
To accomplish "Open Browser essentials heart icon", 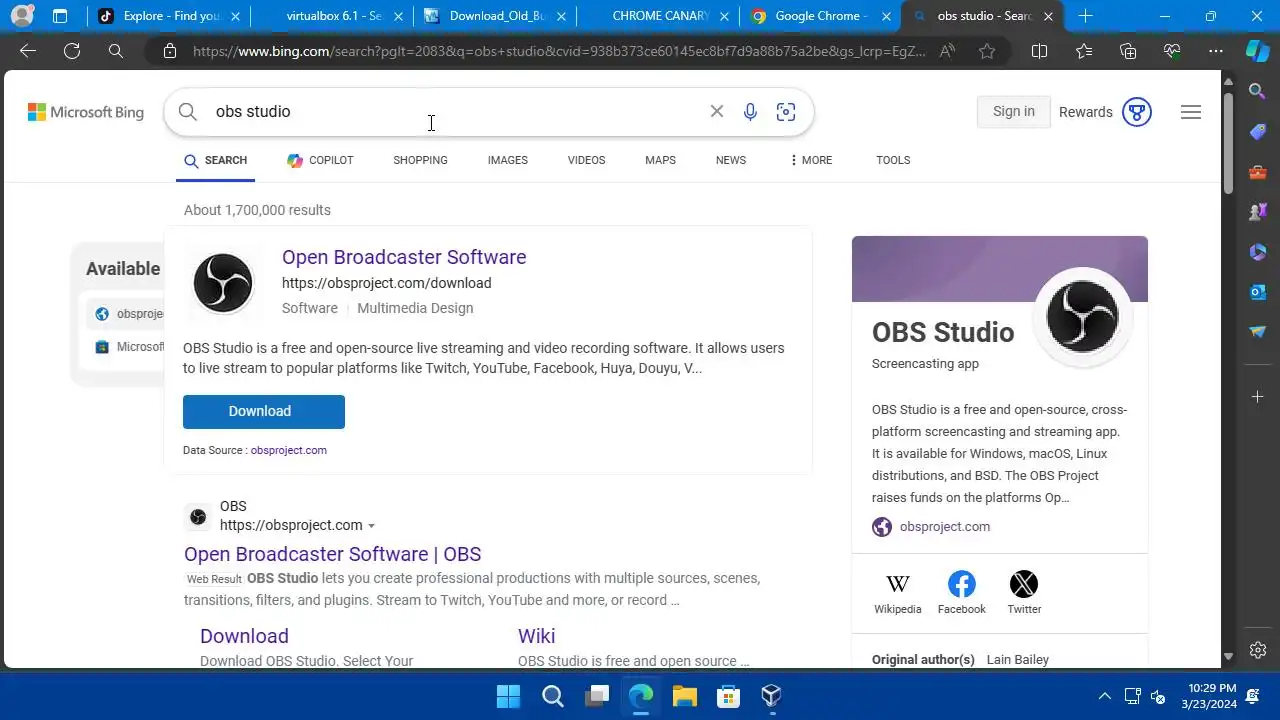I will click(x=1172, y=51).
